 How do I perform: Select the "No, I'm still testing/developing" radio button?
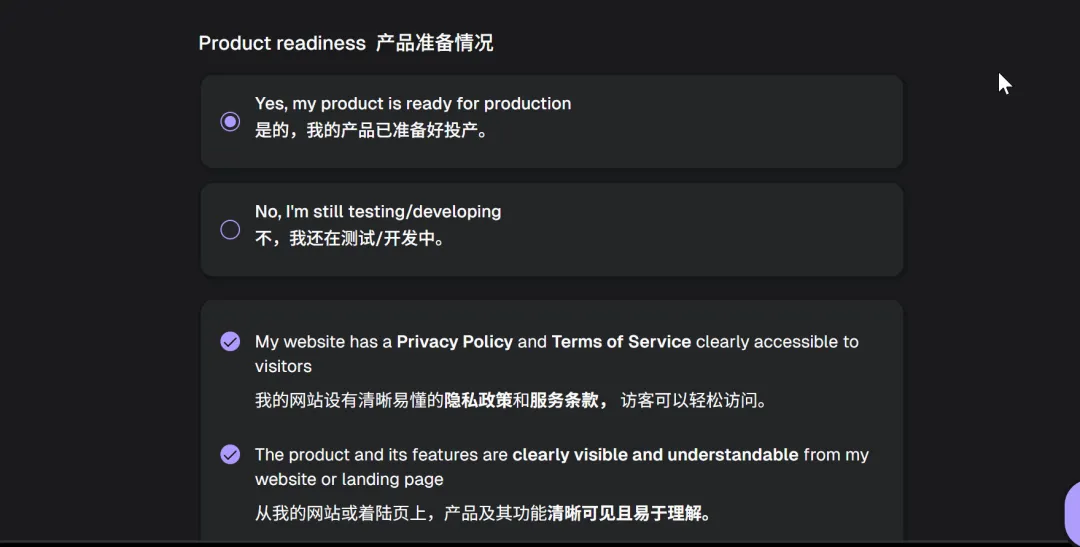point(230,230)
